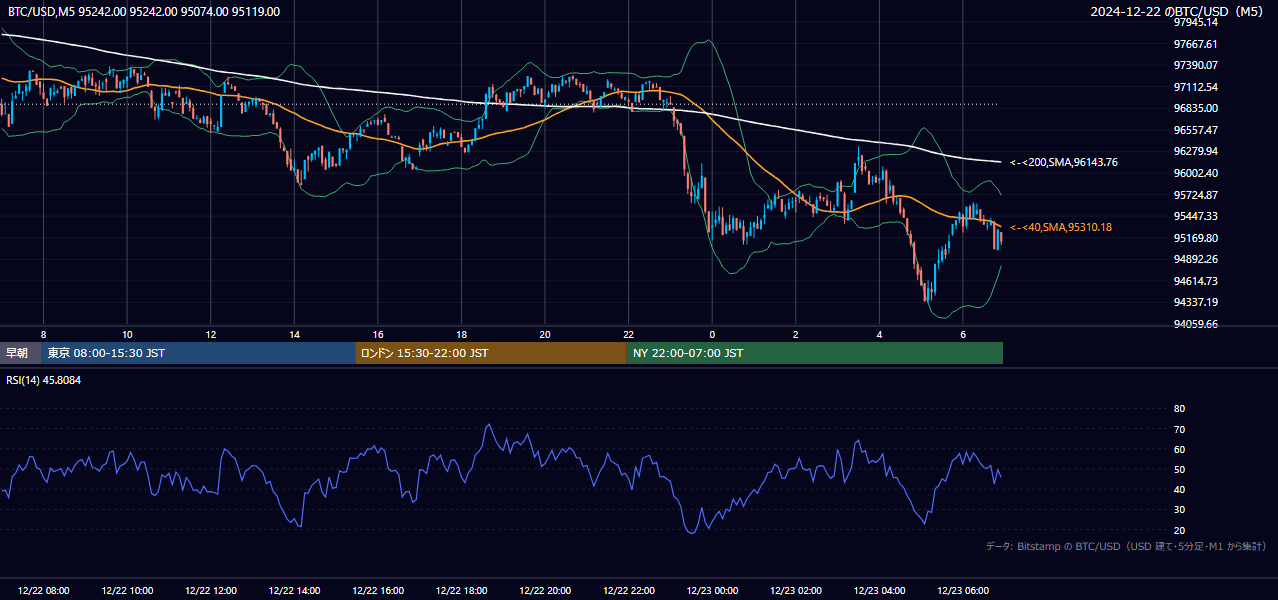Screen dimensions: 1278x600
Task: Click the RSI scale label 30
Action: [1179, 510]
